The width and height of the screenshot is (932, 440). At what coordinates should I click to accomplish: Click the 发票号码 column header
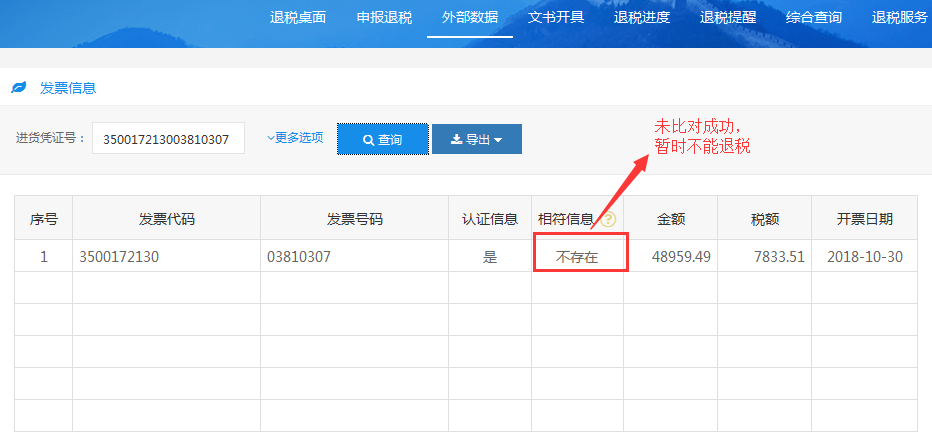tap(354, 219)
